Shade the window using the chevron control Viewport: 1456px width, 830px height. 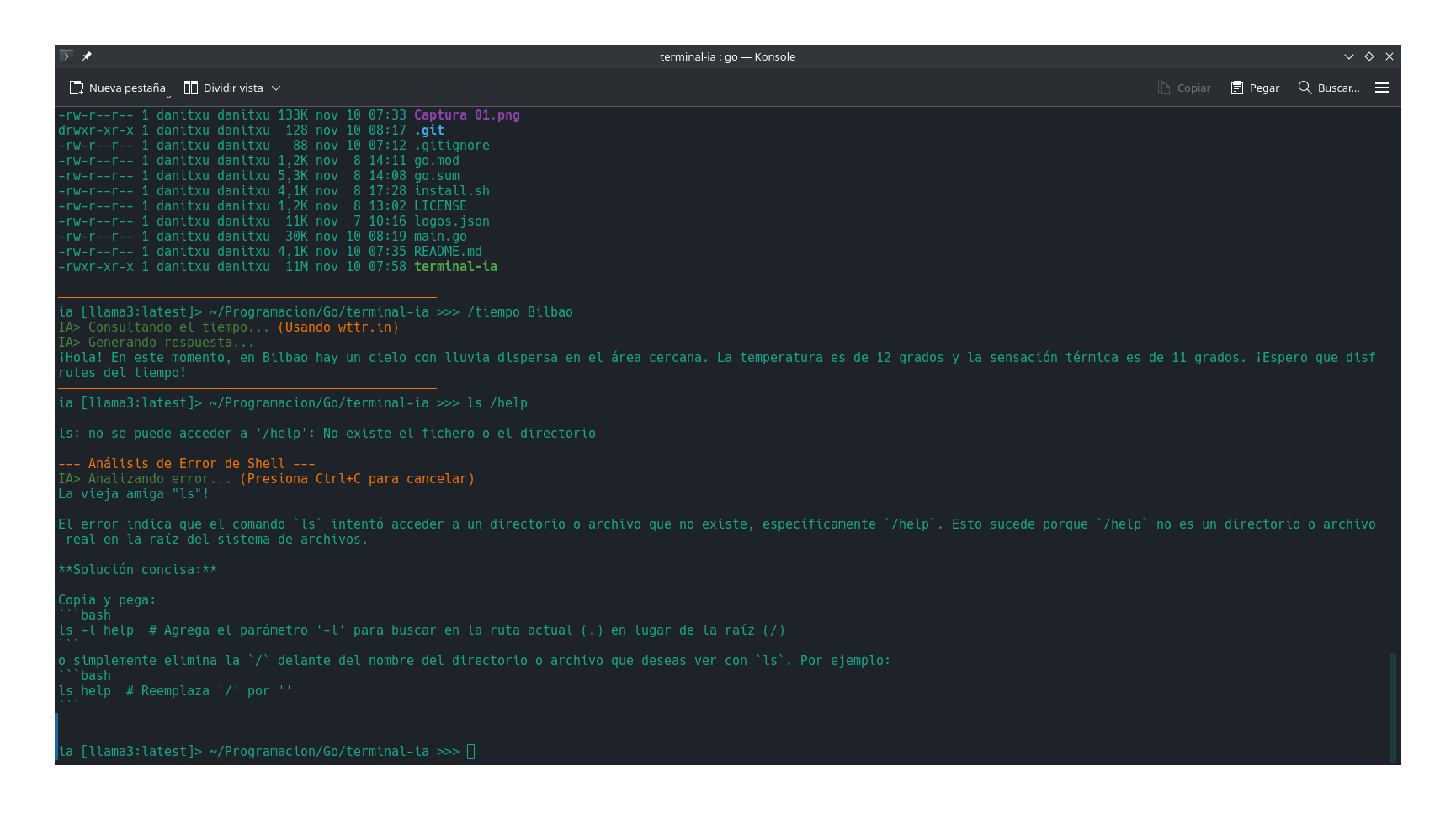[1350, 56]
